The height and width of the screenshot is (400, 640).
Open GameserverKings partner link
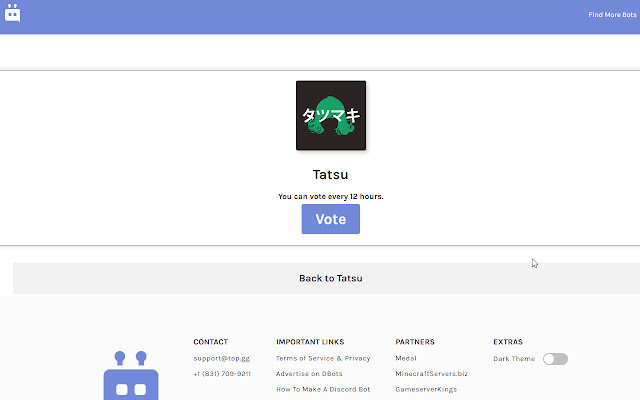(426, 389)
